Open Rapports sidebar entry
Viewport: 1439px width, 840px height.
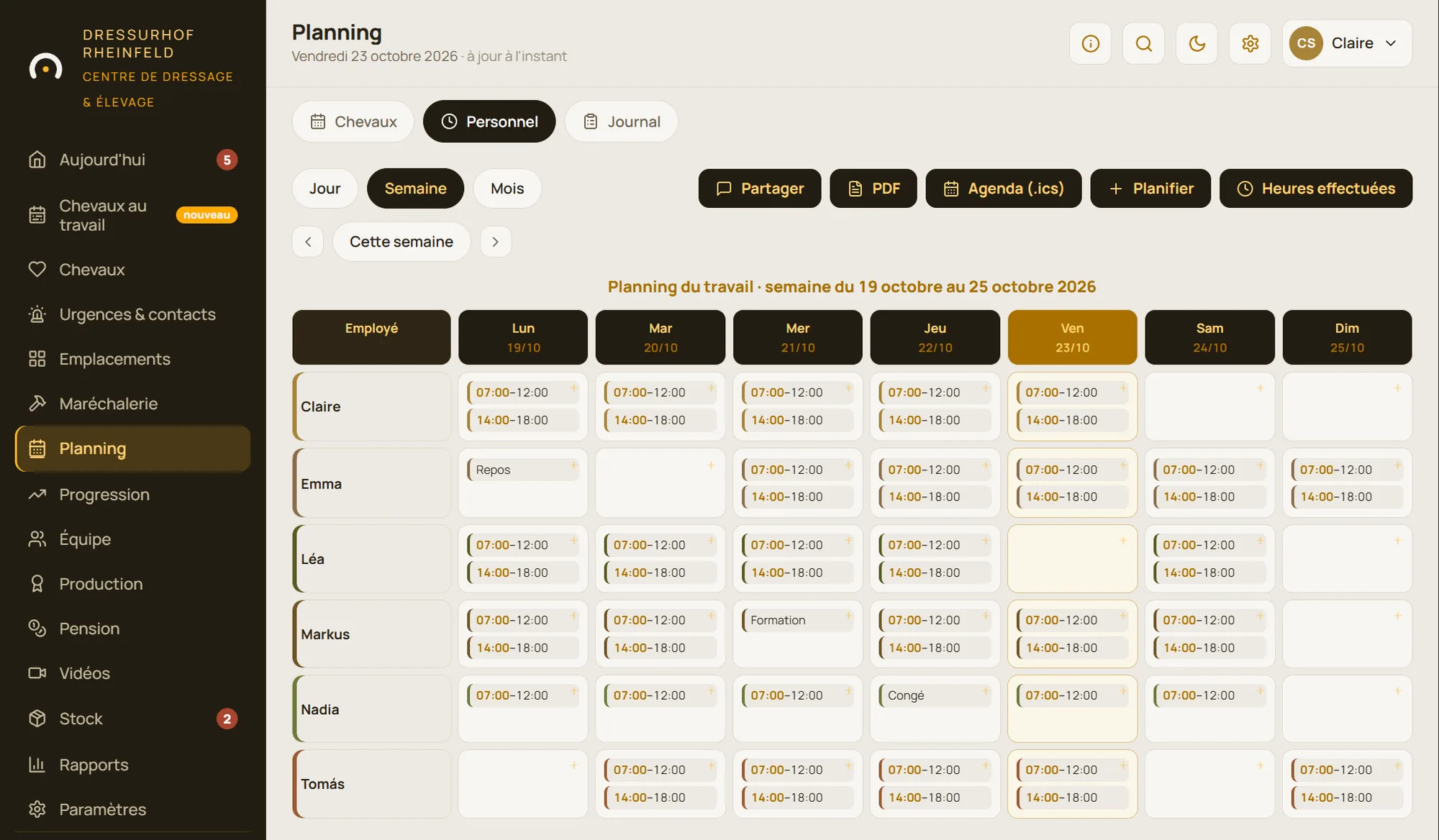tap(133, 764)
